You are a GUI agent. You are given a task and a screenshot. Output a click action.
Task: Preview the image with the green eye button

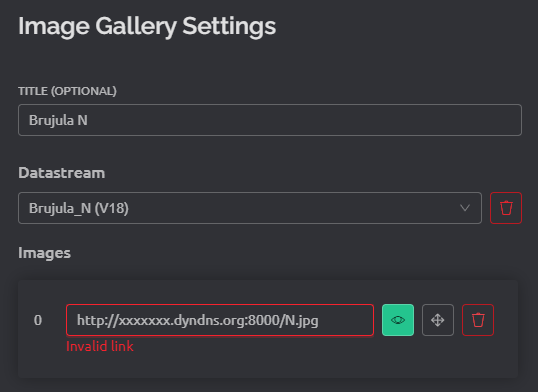pos(398,320)
